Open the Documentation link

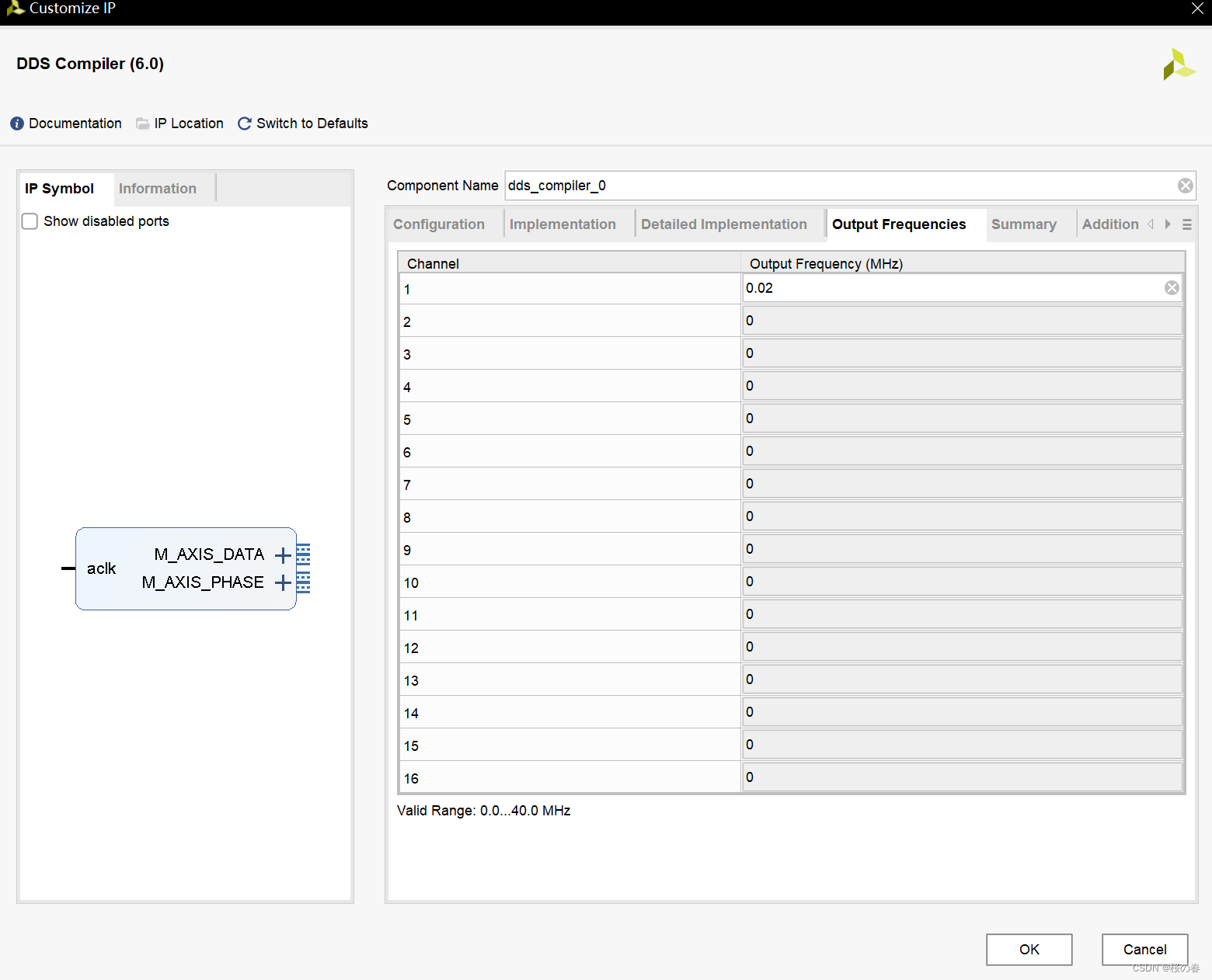pyautogui.click(x=75, y=123)
